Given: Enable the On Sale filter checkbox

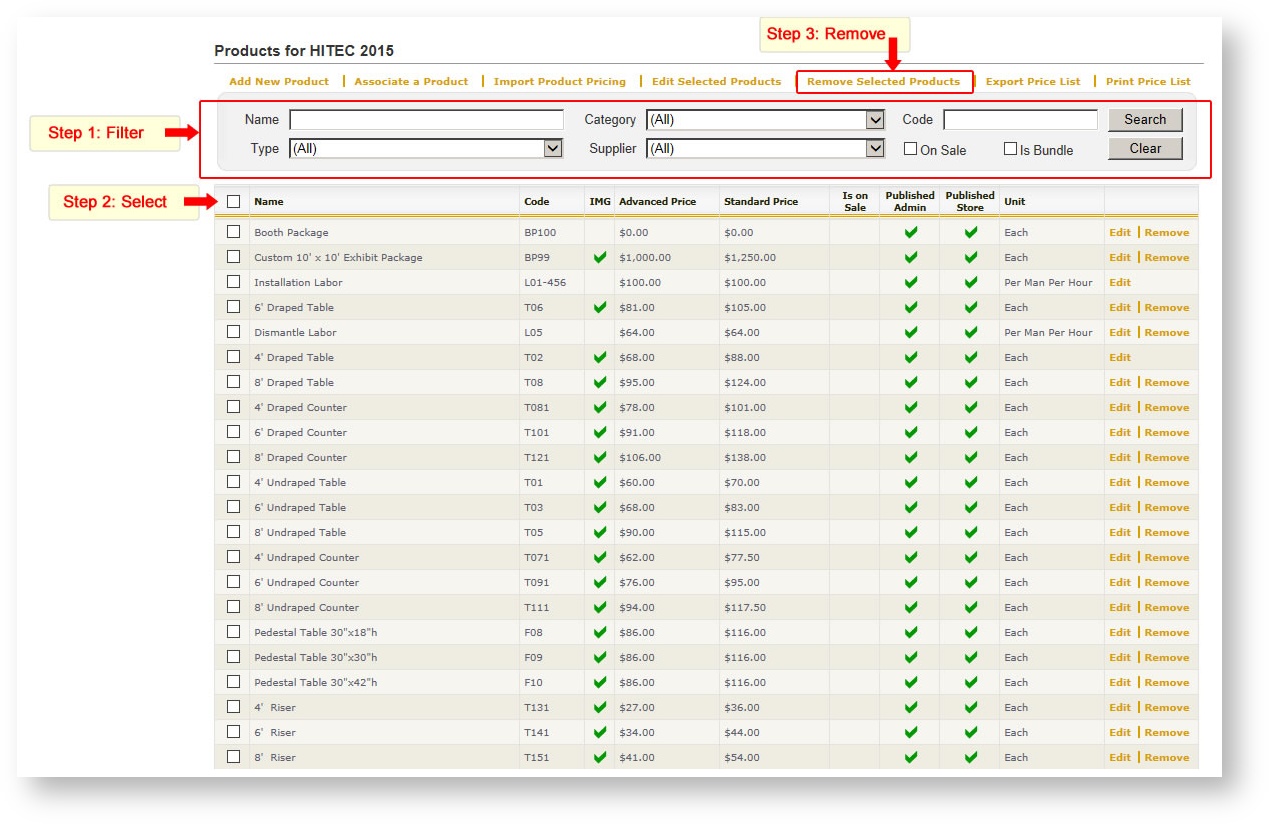Looking at the screenshot, I should (x=910, y=148).
